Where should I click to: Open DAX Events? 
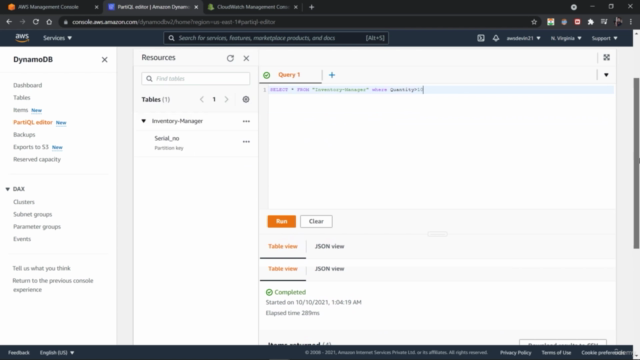coord(22,239)
